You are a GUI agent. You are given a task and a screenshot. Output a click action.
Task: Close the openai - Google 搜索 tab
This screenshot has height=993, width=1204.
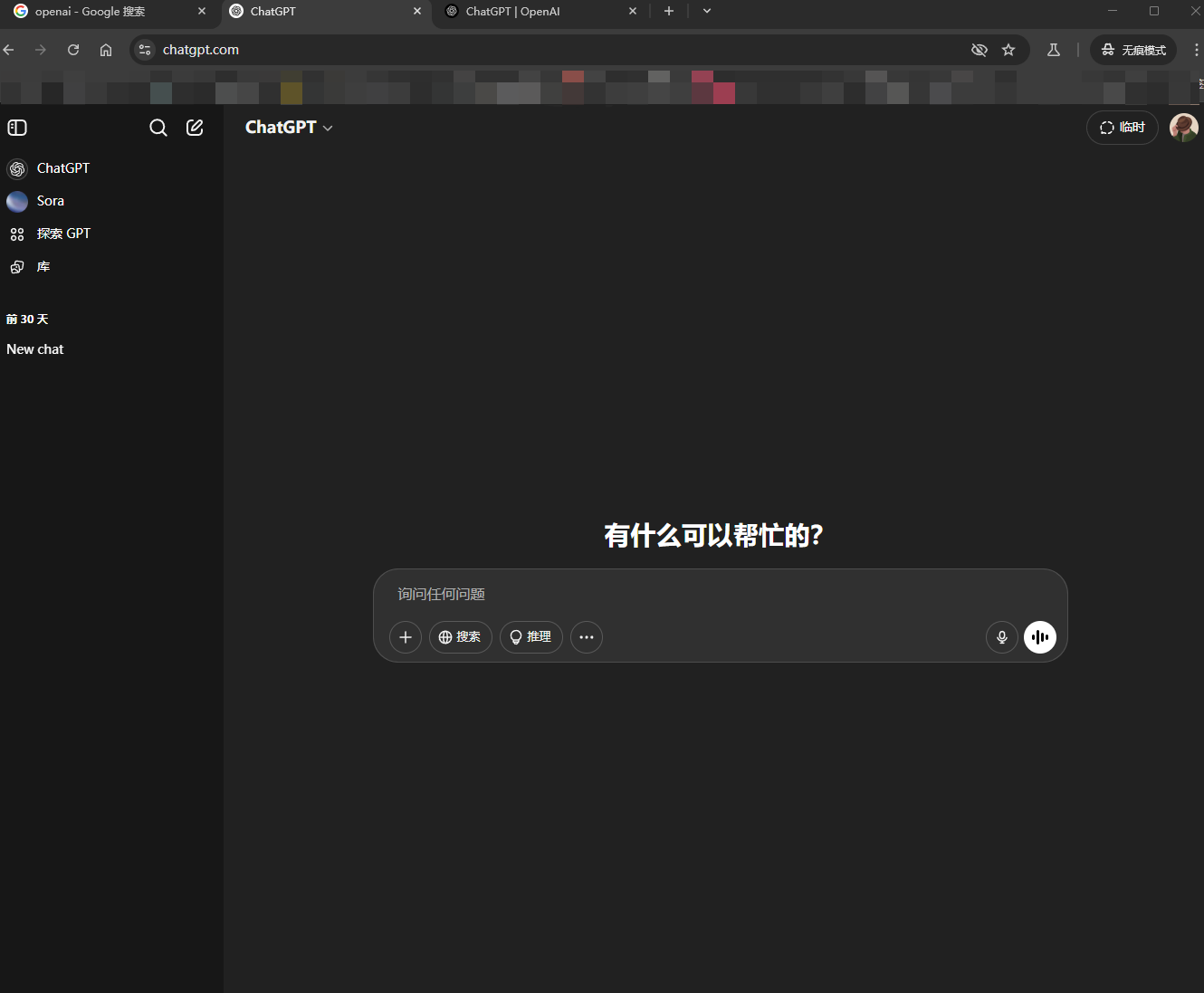(x=202, y=12)
